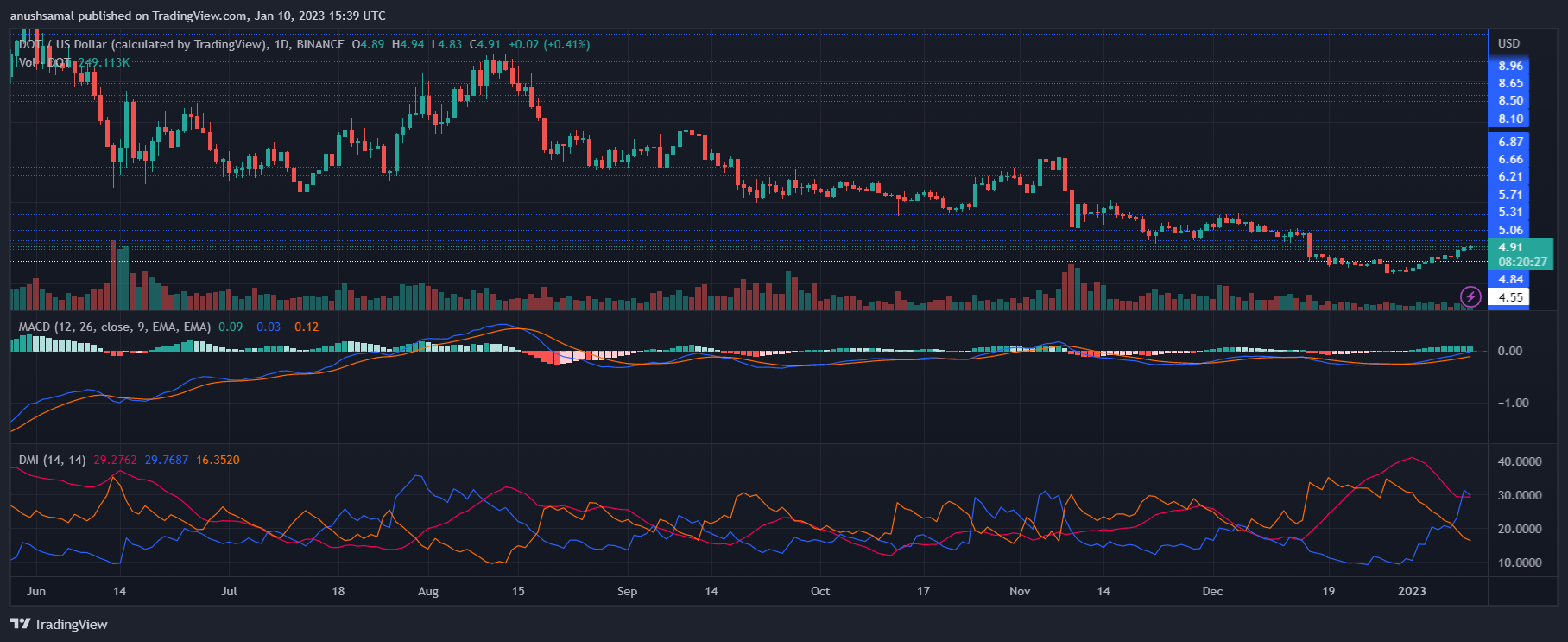This screenshot has width=1568, height=642.
Task: Click the 40.0000 value on DMI scale
Action: [1519, 461]
